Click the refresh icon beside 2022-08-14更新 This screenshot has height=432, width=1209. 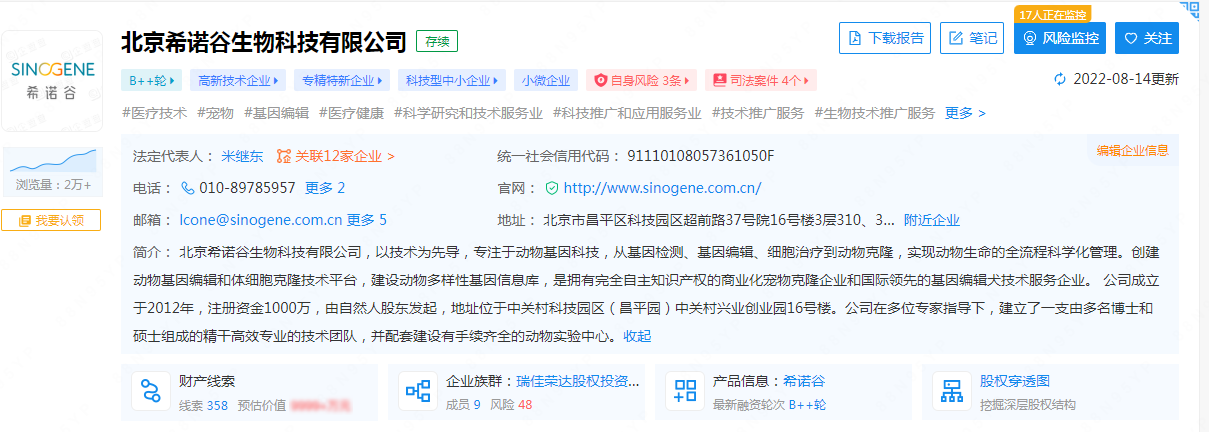pyautogui.click(x=1060, y=80)
